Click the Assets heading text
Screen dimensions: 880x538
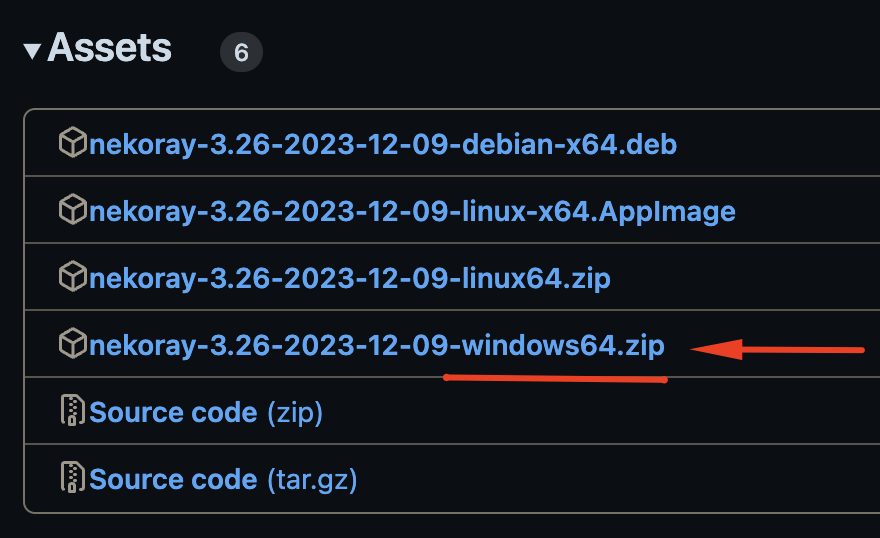click(x=110, y=48)
